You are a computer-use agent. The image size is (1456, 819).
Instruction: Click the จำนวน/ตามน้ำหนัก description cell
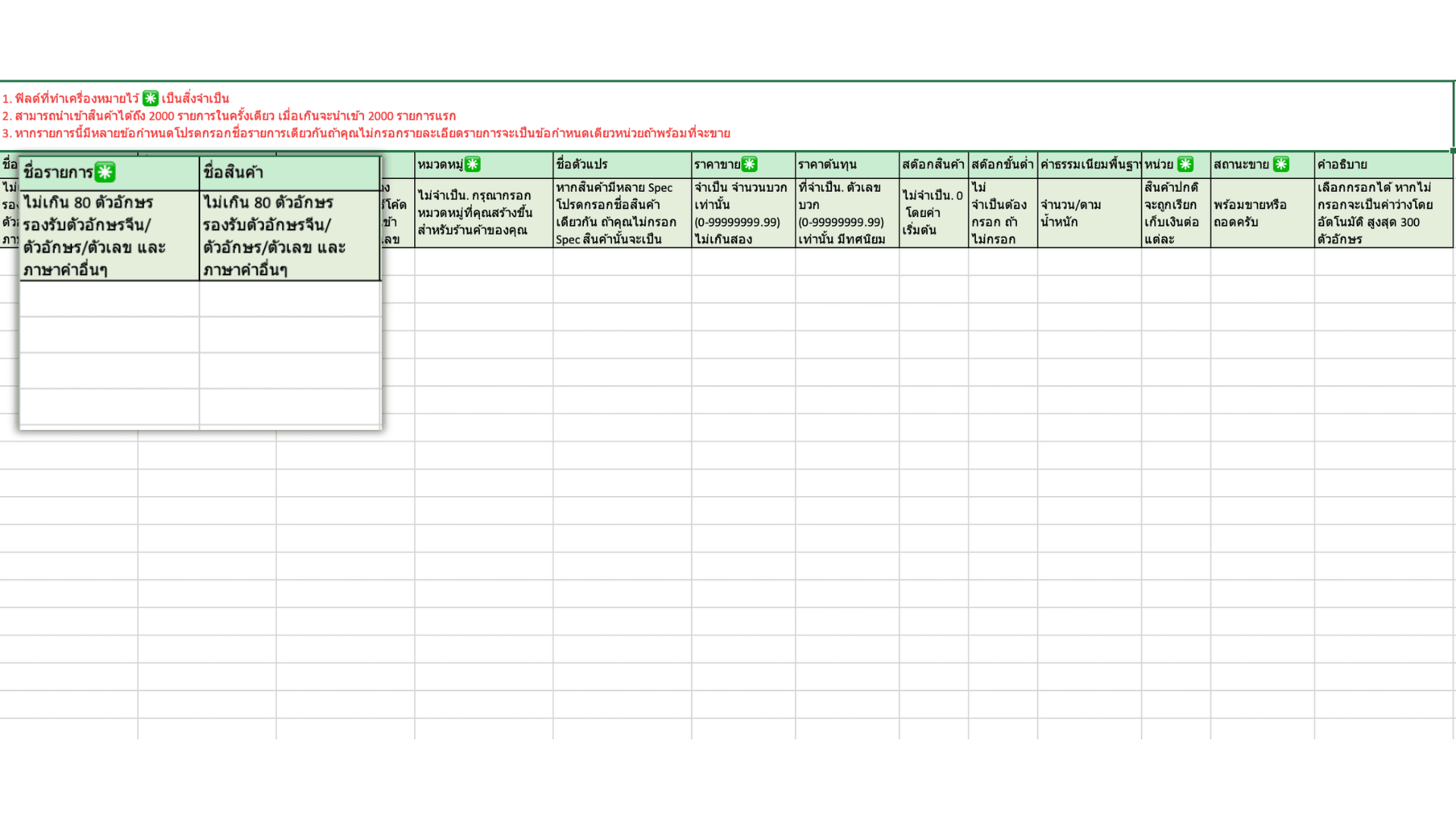click(1089, 213)
